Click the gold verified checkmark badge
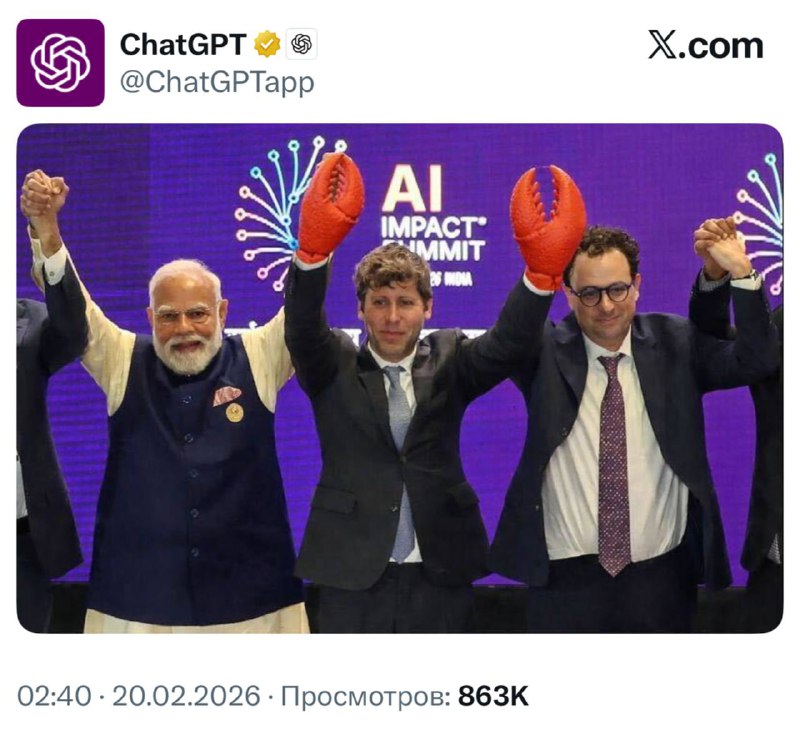 266,45
